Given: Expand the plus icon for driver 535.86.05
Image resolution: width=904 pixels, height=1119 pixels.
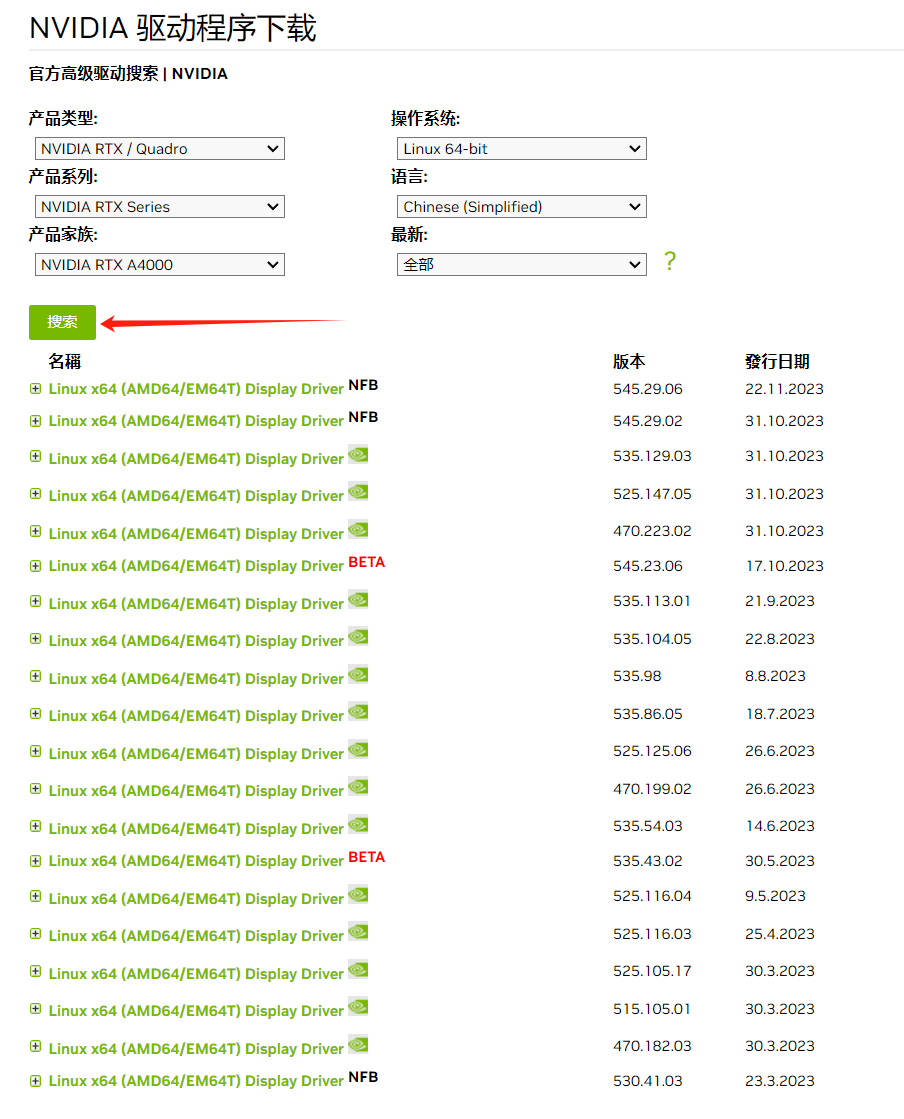Looking at the screenshot, I should [x=36, y=714].
